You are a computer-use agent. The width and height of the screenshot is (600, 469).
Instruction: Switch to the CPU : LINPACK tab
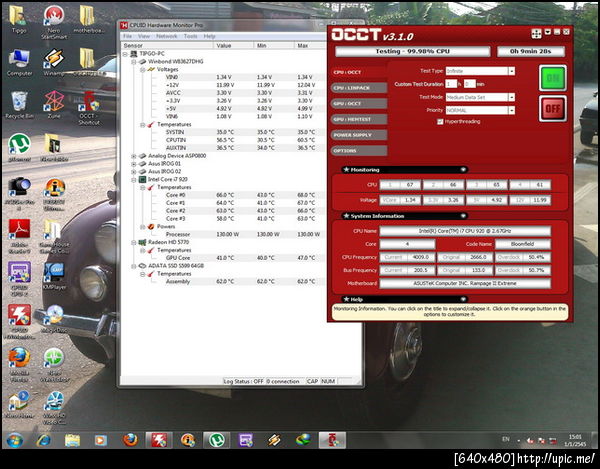(357, 87)
